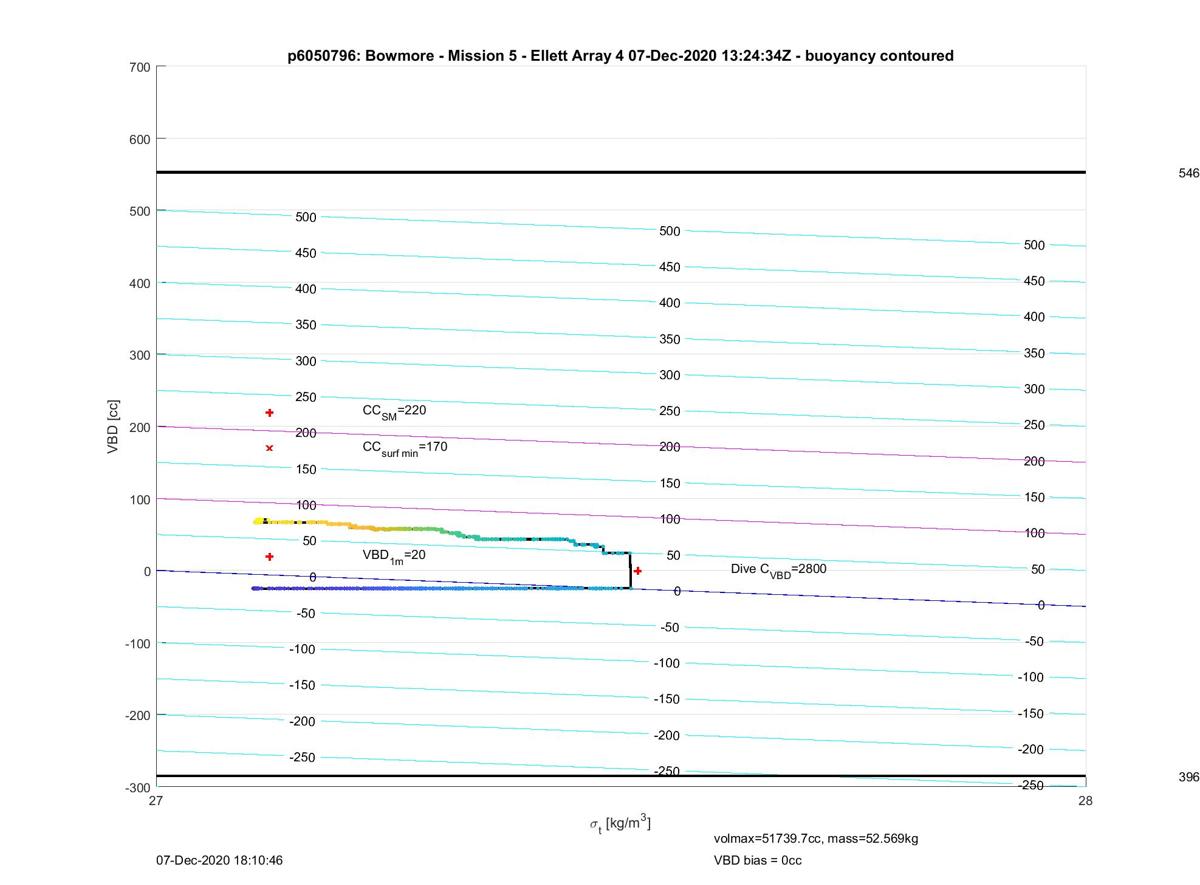Screen dimensions: 1200x885
Task: Click the red plus marker beside Dive C VBD
Action: [x=638, y=571]
